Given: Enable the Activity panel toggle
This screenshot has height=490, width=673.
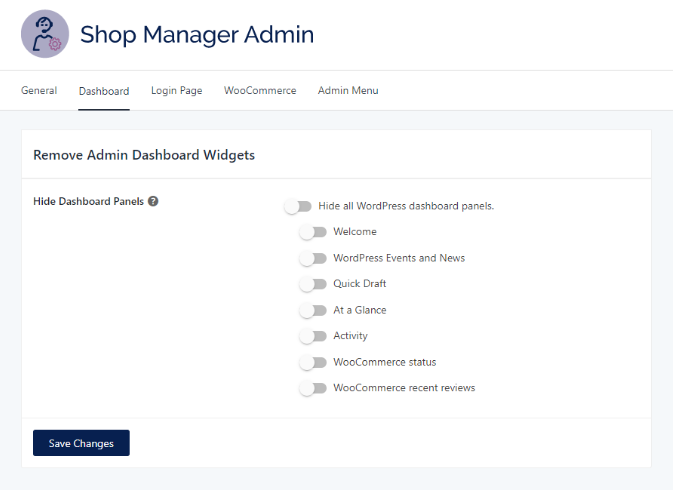Looking at the screenshot, I should 313,336.
